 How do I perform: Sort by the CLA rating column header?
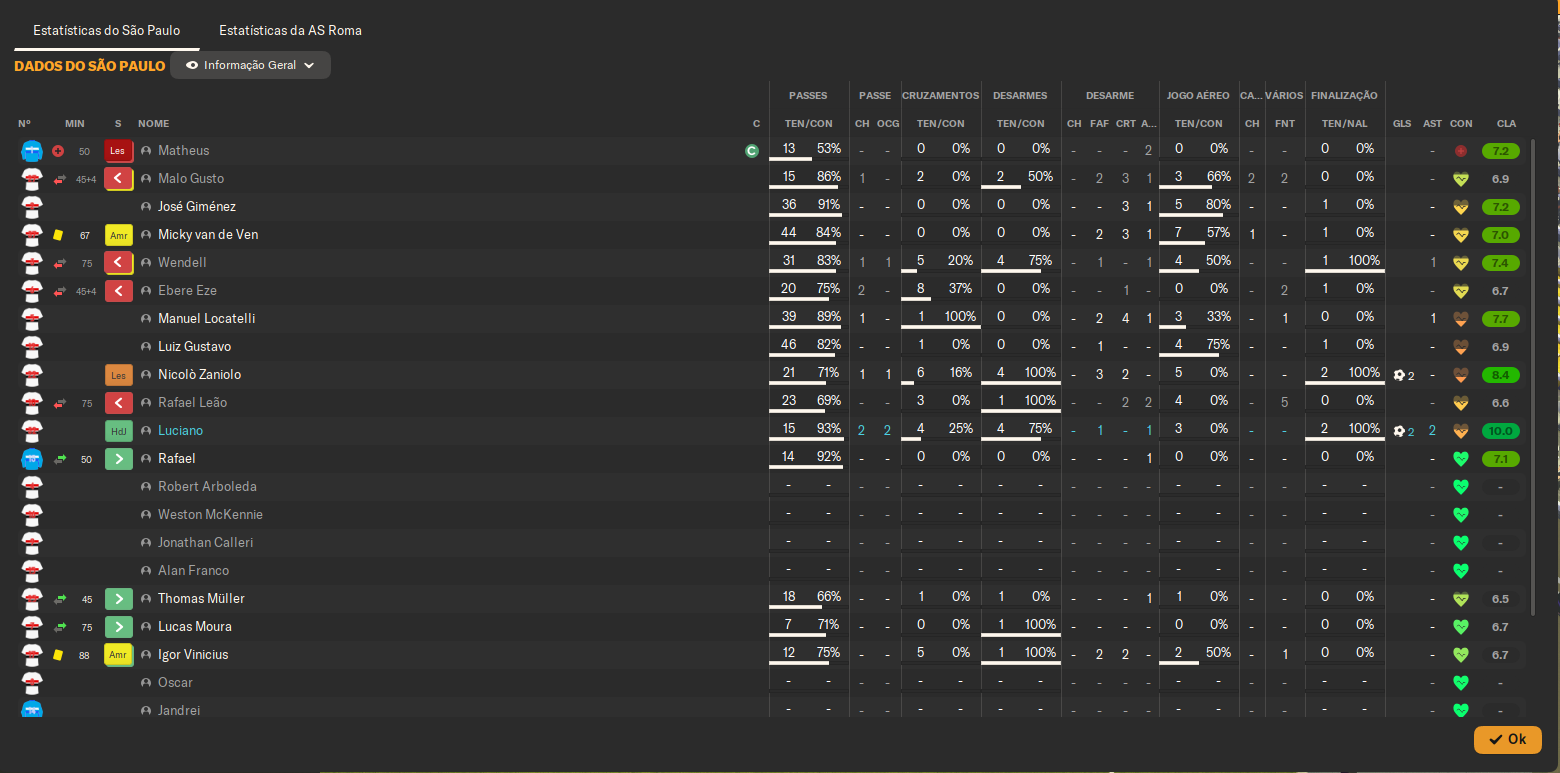click(x=1506, y=124)
